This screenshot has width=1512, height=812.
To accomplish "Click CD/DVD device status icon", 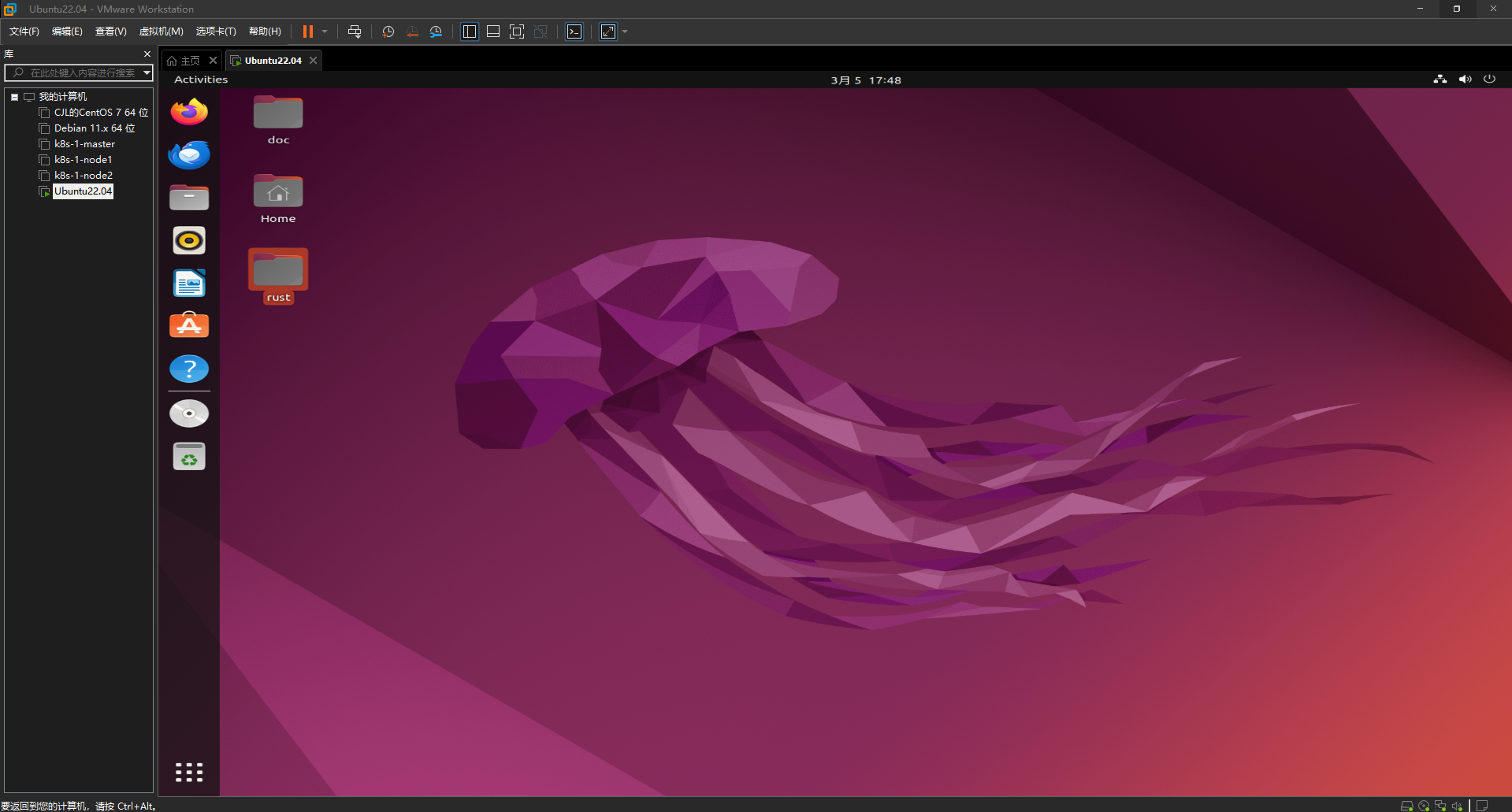I will pyautogui.click(x=1424, y=806).
